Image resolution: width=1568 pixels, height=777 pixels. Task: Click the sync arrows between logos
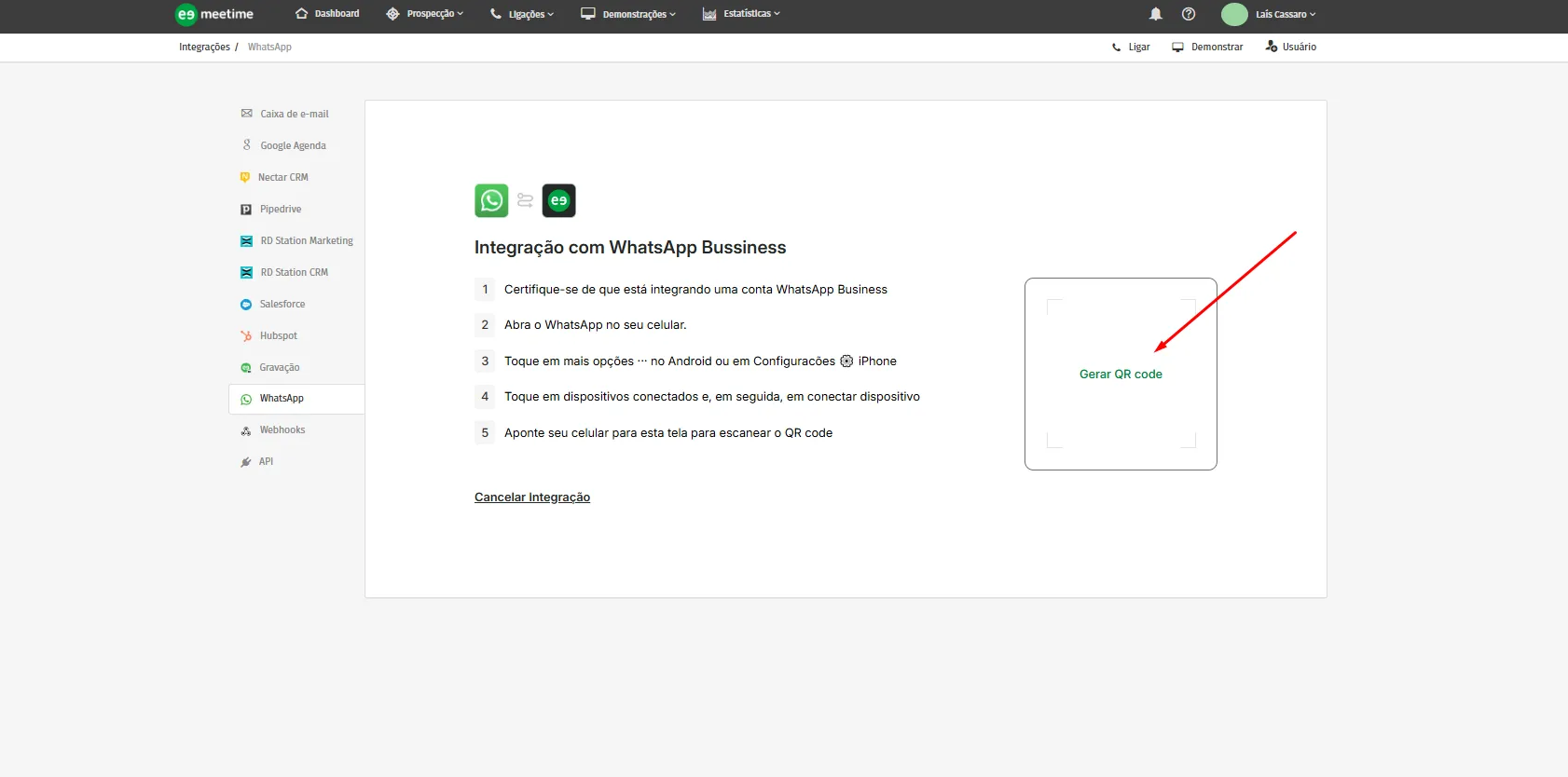pyautogui.click(x=525, y=200)
